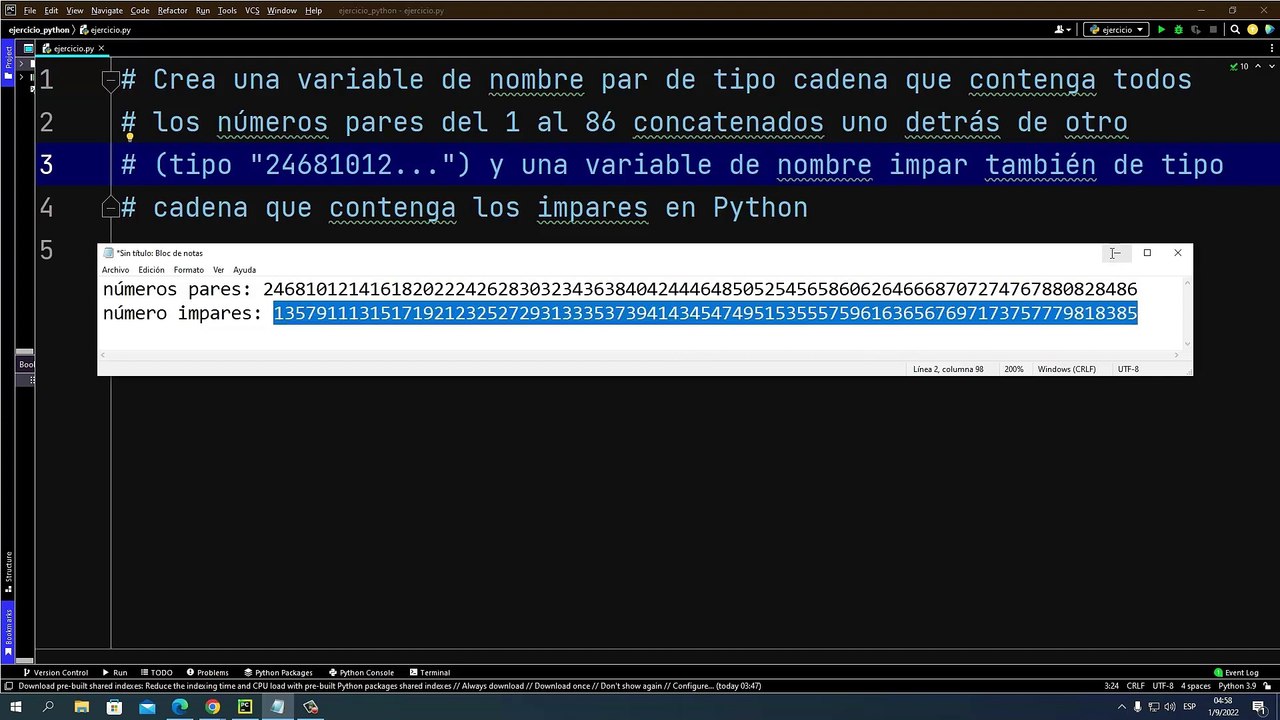Click the Python 3.9 interpreter selector
Screen dimensions: 1280x720
coord(1237,686)
